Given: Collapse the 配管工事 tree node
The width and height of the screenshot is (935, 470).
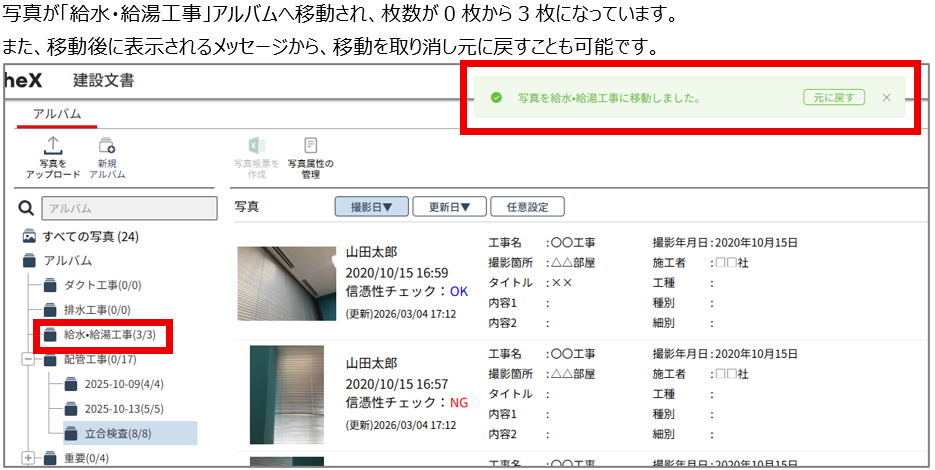Looking at the screenshot, I should click(28, 359).
